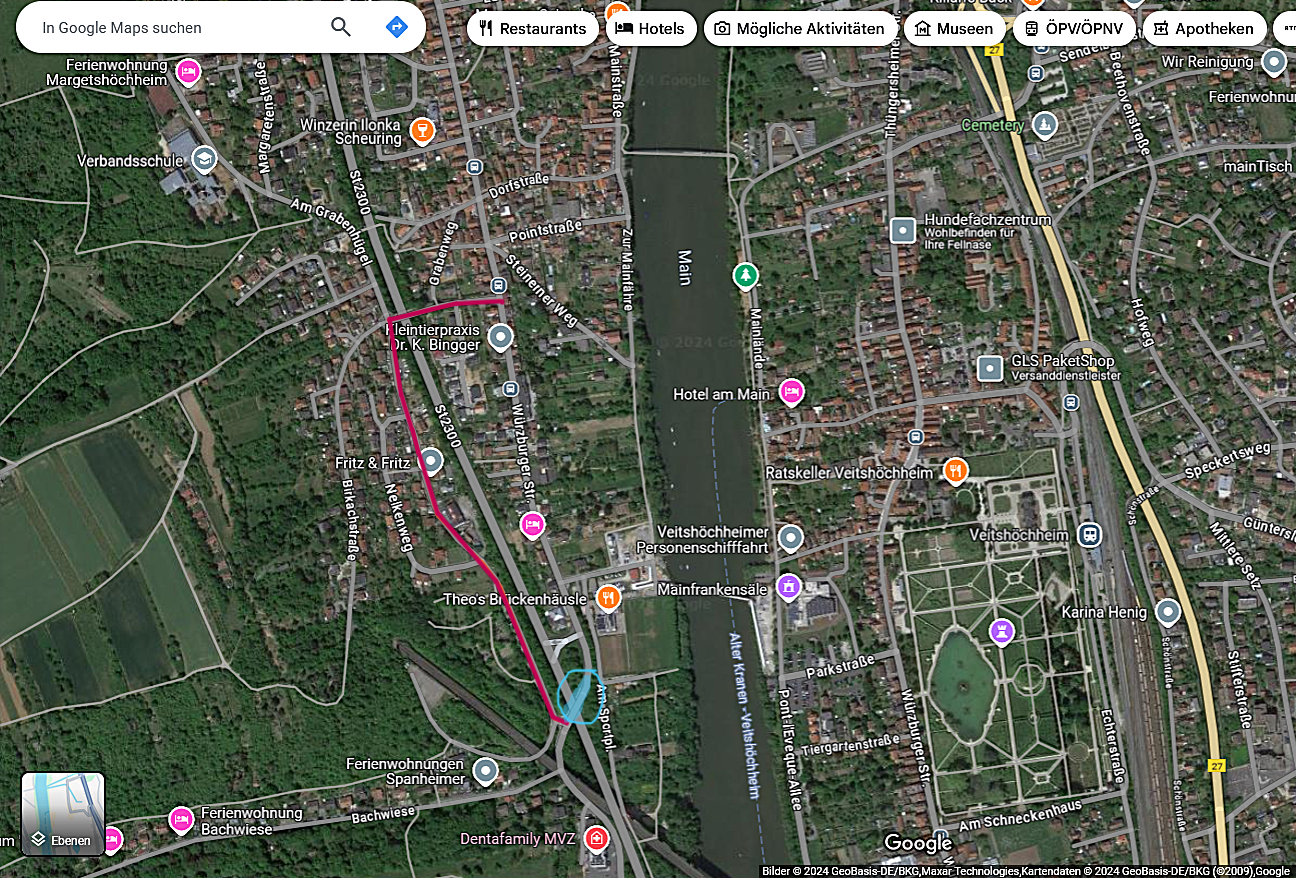Click the search magnifier icon
This screenshot has height=878, width=1296.
click(341, 27)
